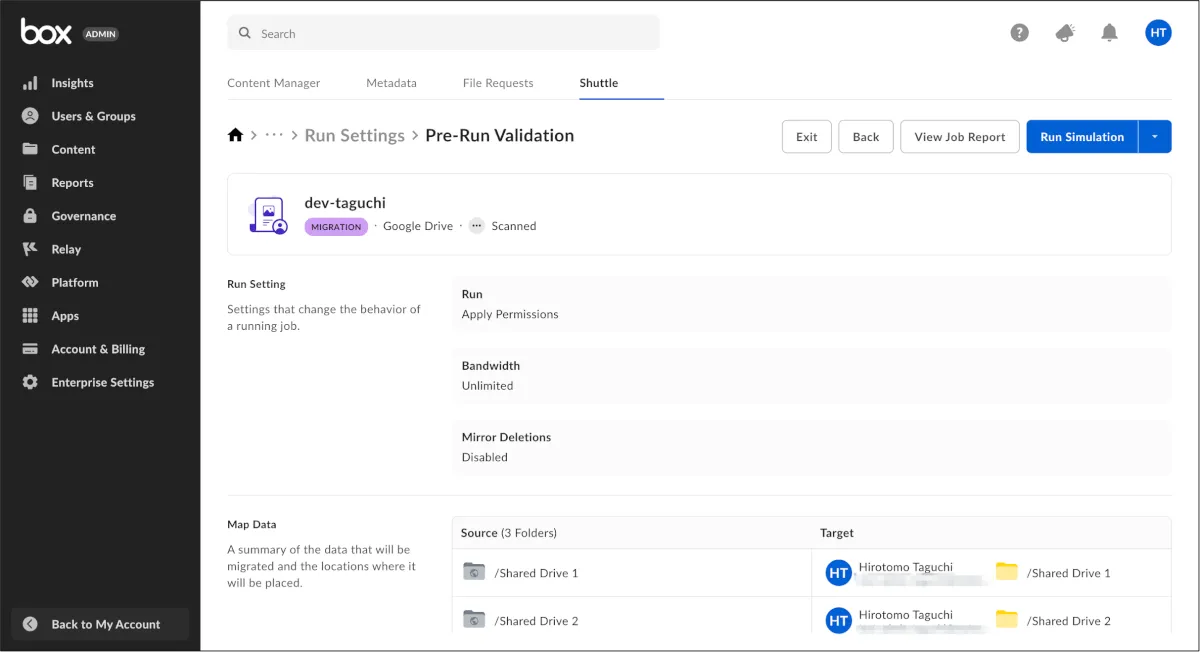Open the notifications bell

(x=1109, y=33)
